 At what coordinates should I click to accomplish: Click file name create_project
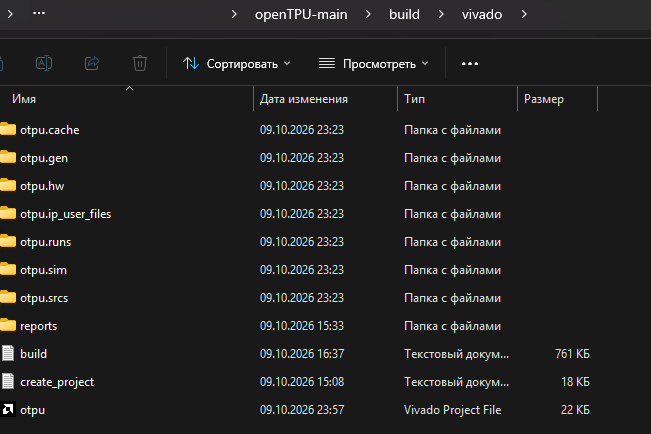57,382
